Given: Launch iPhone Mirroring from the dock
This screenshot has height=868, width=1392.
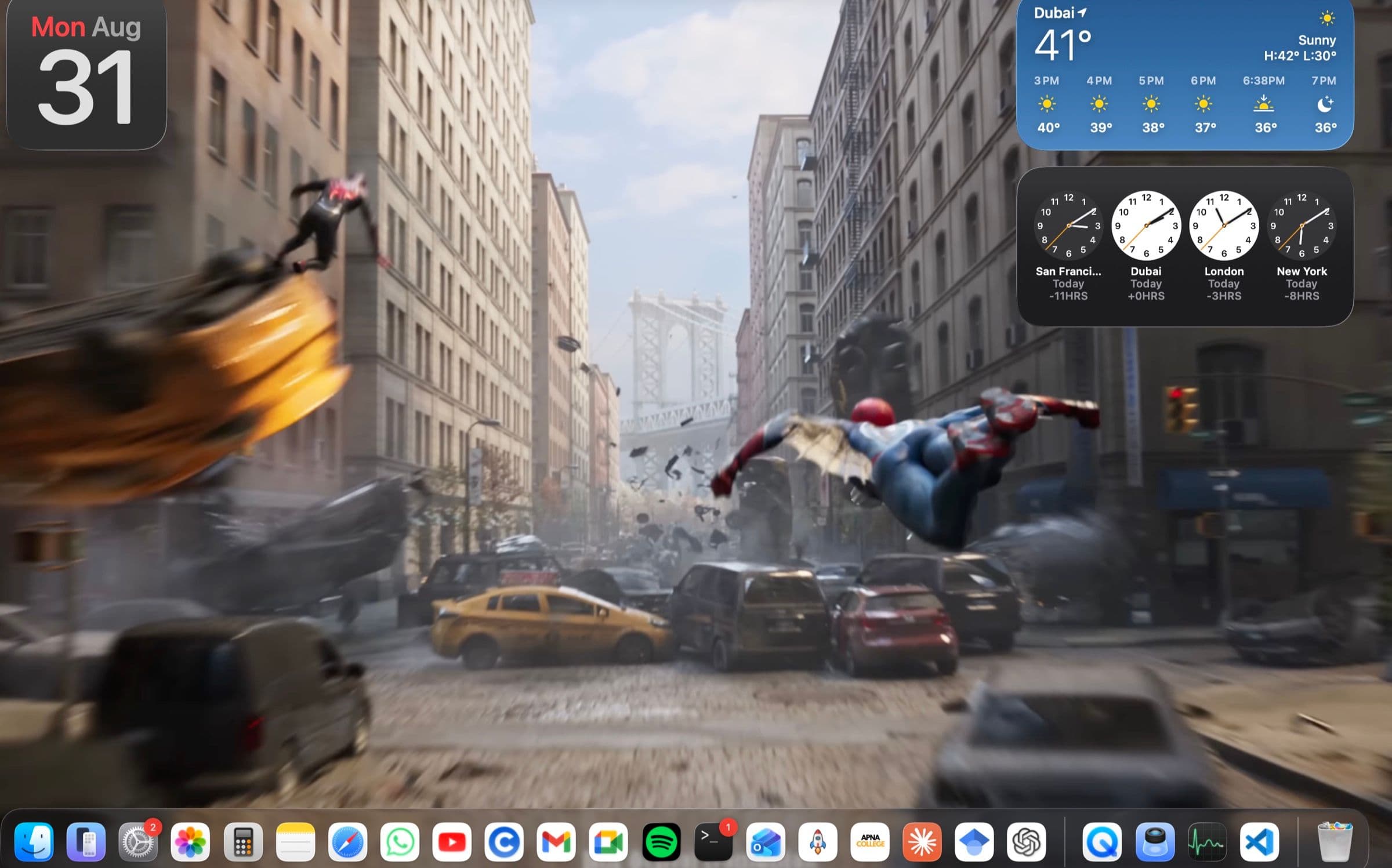Looking at the screenshot, I should pyautogui.click(x=86, y=841).
